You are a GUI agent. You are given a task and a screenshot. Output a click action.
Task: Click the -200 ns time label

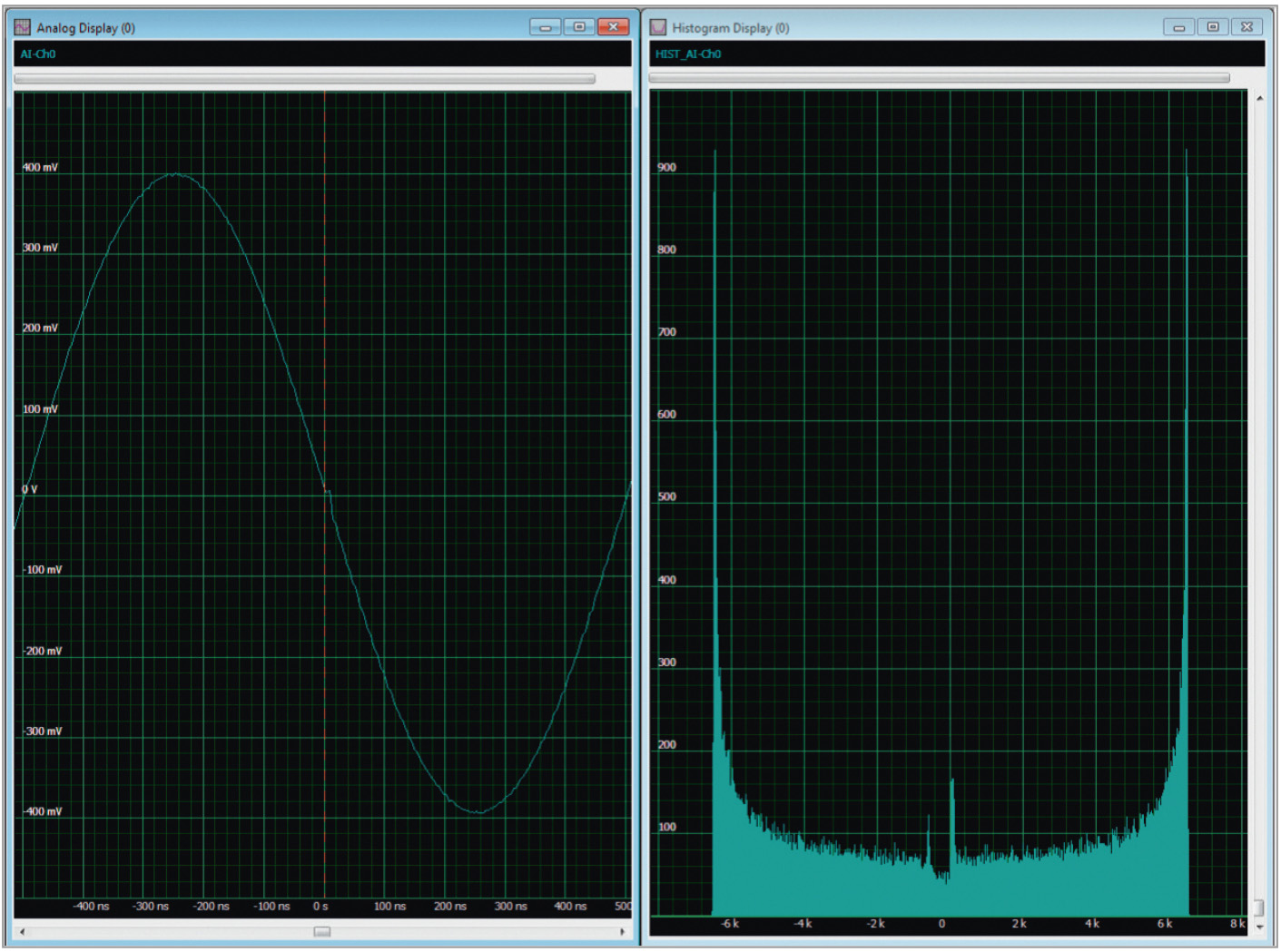pyautogui.click(x=211, y=907)
